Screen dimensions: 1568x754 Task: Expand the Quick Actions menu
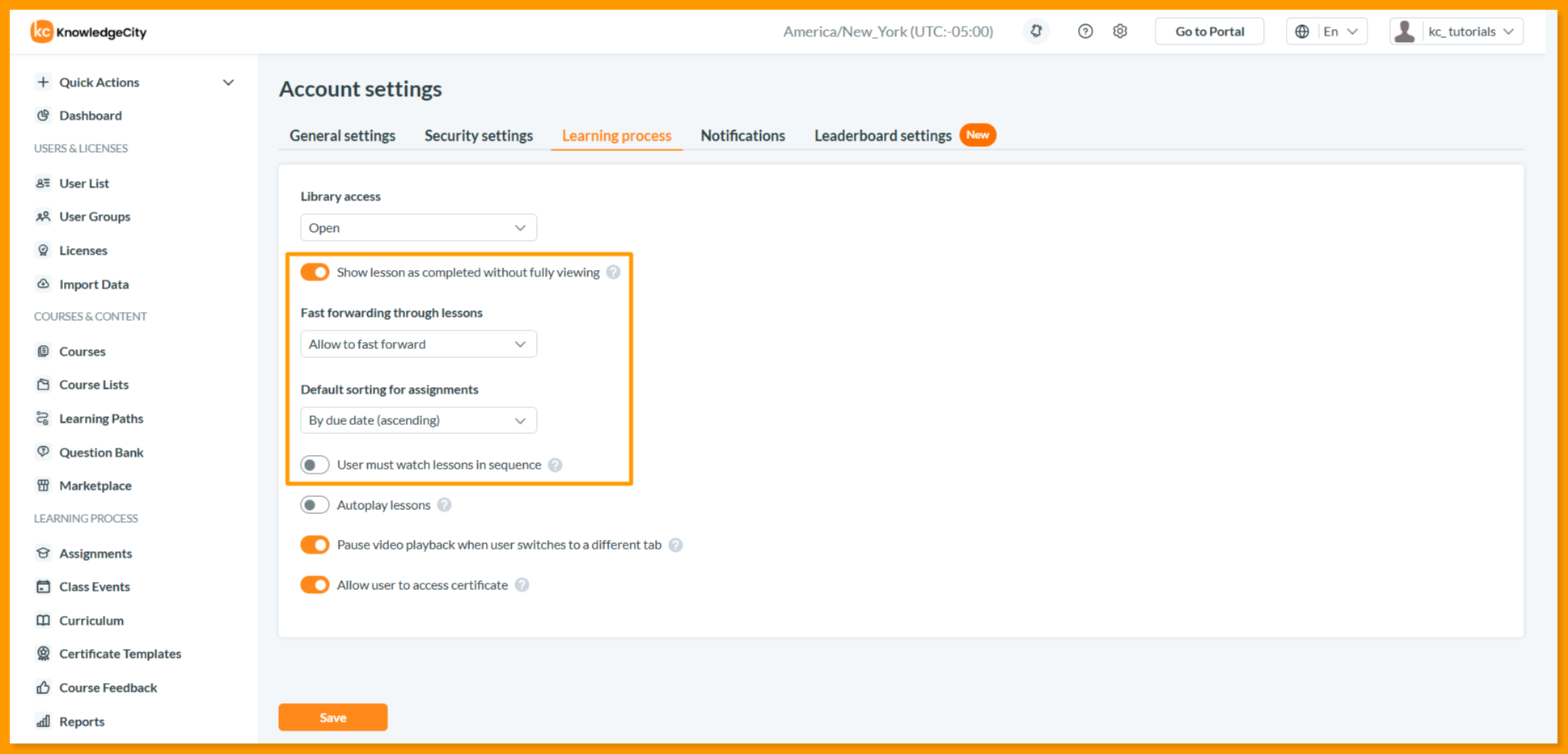pos(135,82)
